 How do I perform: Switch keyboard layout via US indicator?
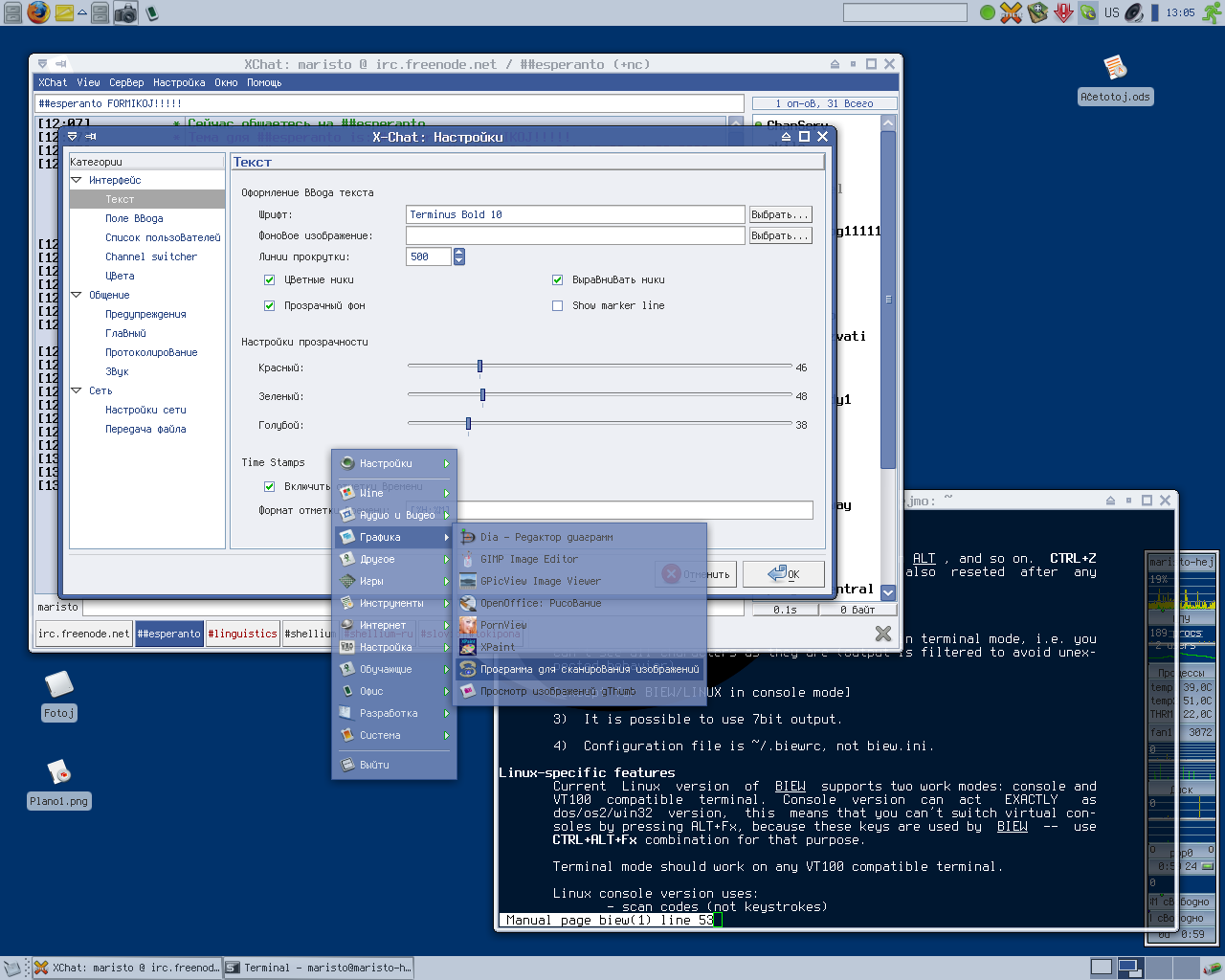(x=1111, y=12)
